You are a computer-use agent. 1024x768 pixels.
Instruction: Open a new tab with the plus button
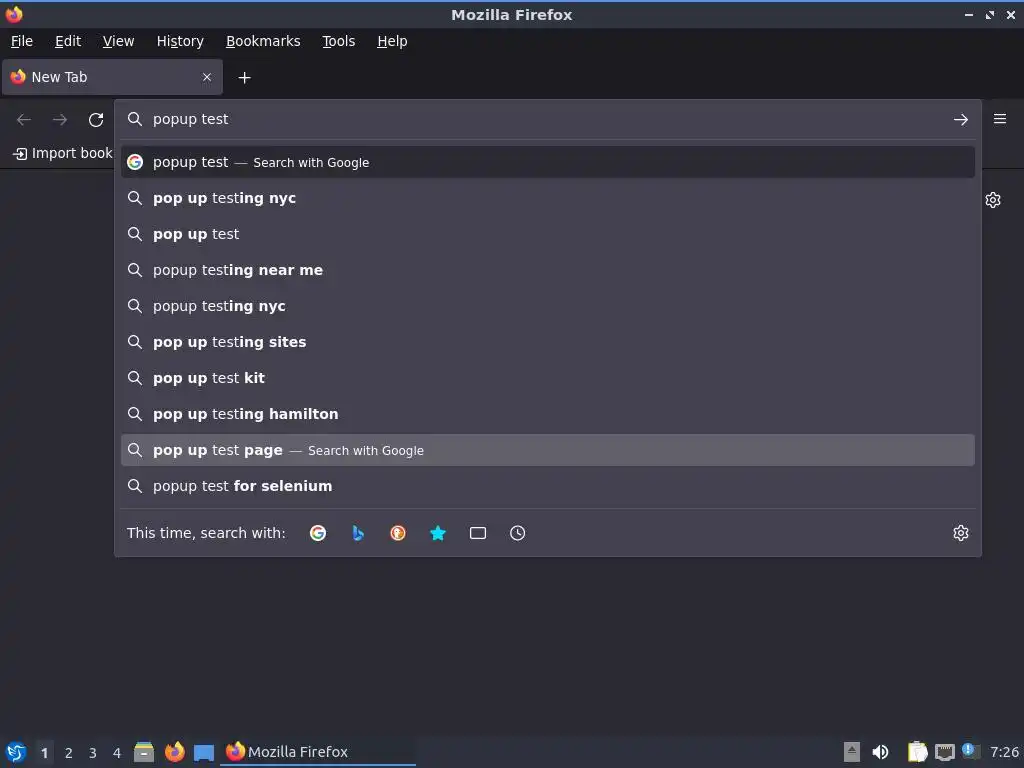click(244, 78)
